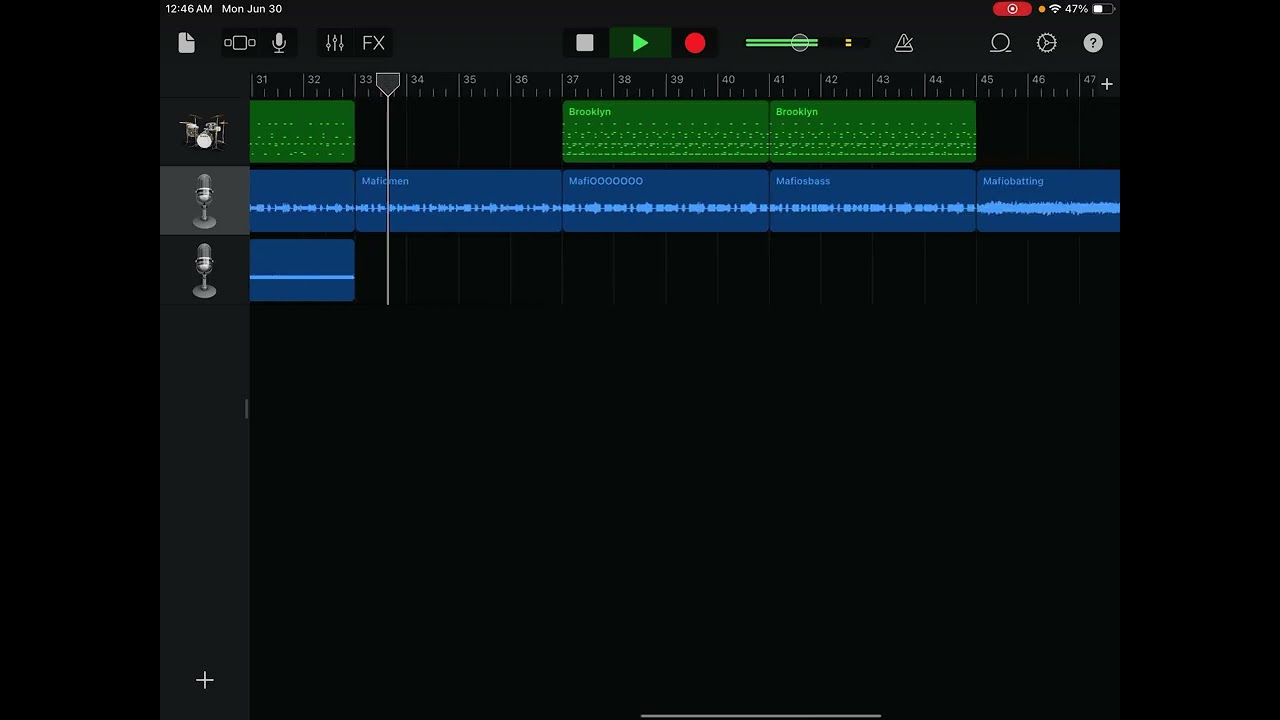
Task: Select the Mafiobatting audio region
Action: 1048,201
